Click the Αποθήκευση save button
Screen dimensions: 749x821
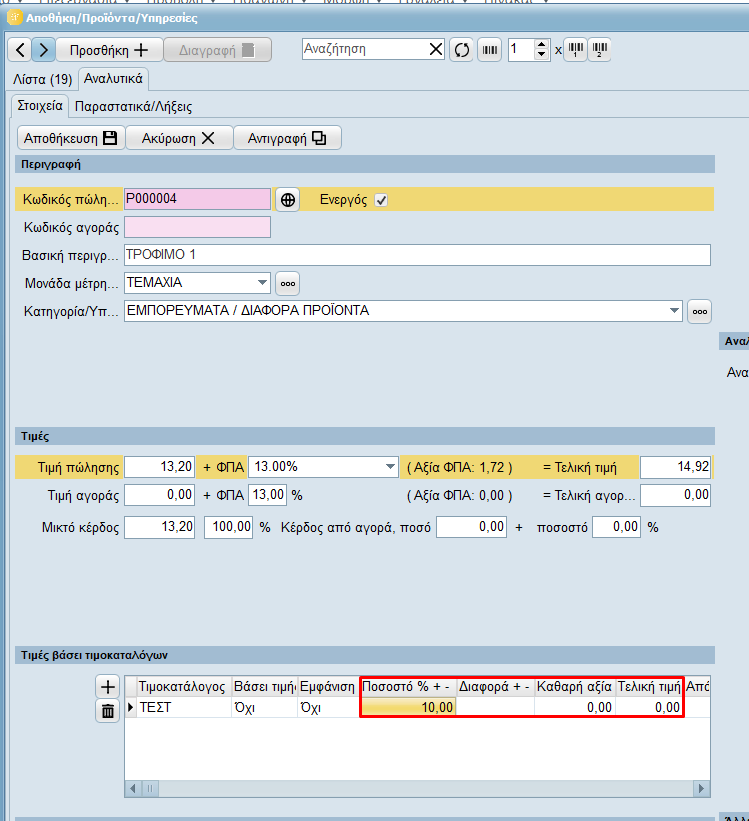70,138
